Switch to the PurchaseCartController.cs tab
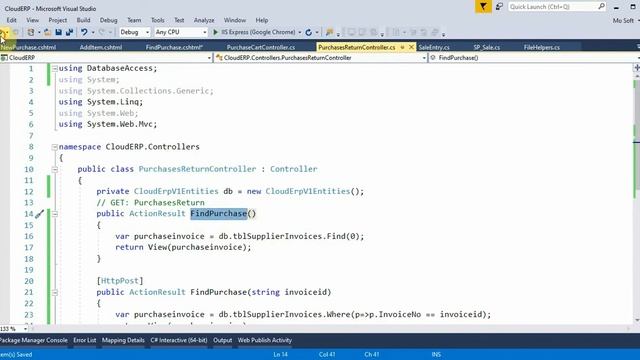The width and height of the screenshot is (640, 360). [261, 47]
